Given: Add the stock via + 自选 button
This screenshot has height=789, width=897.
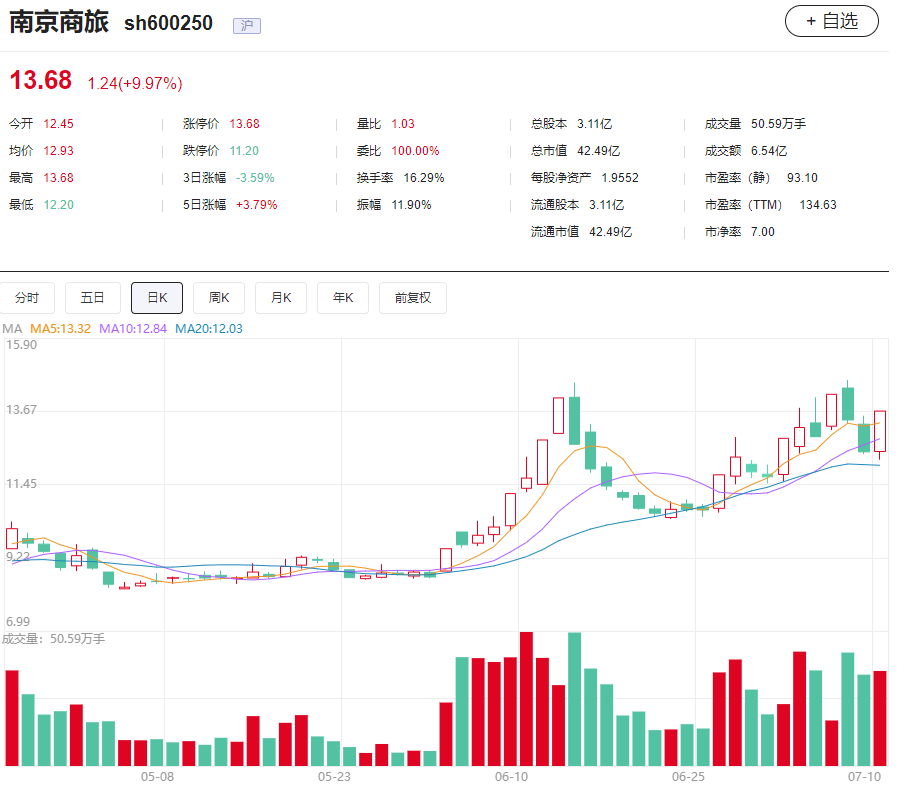Looking at the screenshot, I should pyautogui.click(x=831, y=21).
